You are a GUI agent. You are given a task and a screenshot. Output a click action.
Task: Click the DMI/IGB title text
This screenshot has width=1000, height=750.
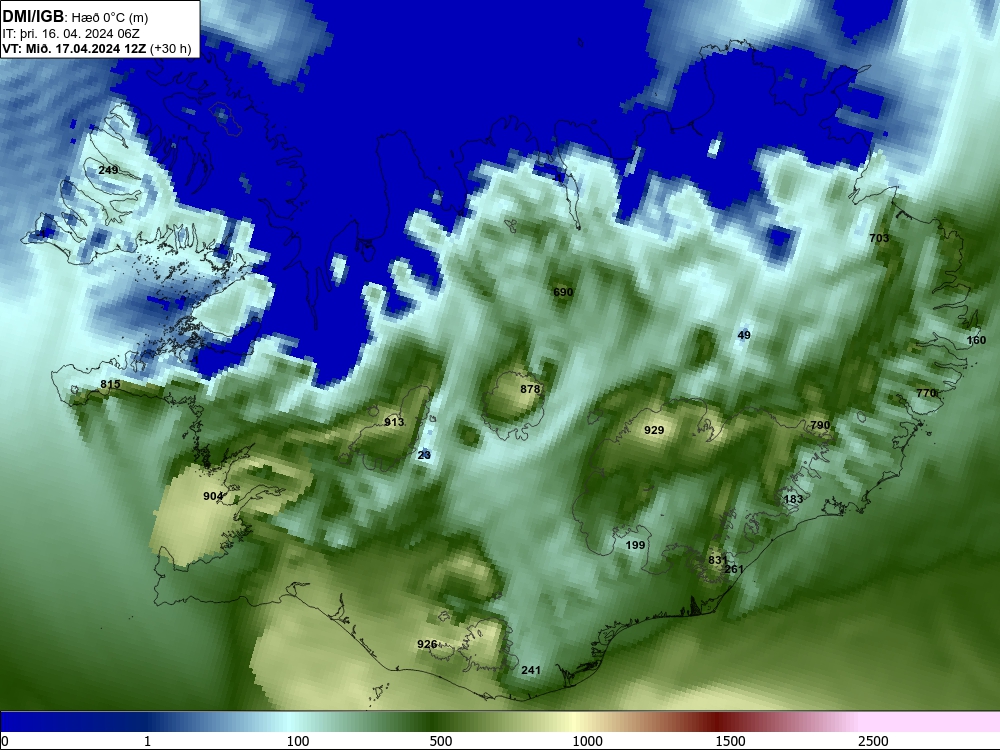pyautogui.click(x=33, y=16)
